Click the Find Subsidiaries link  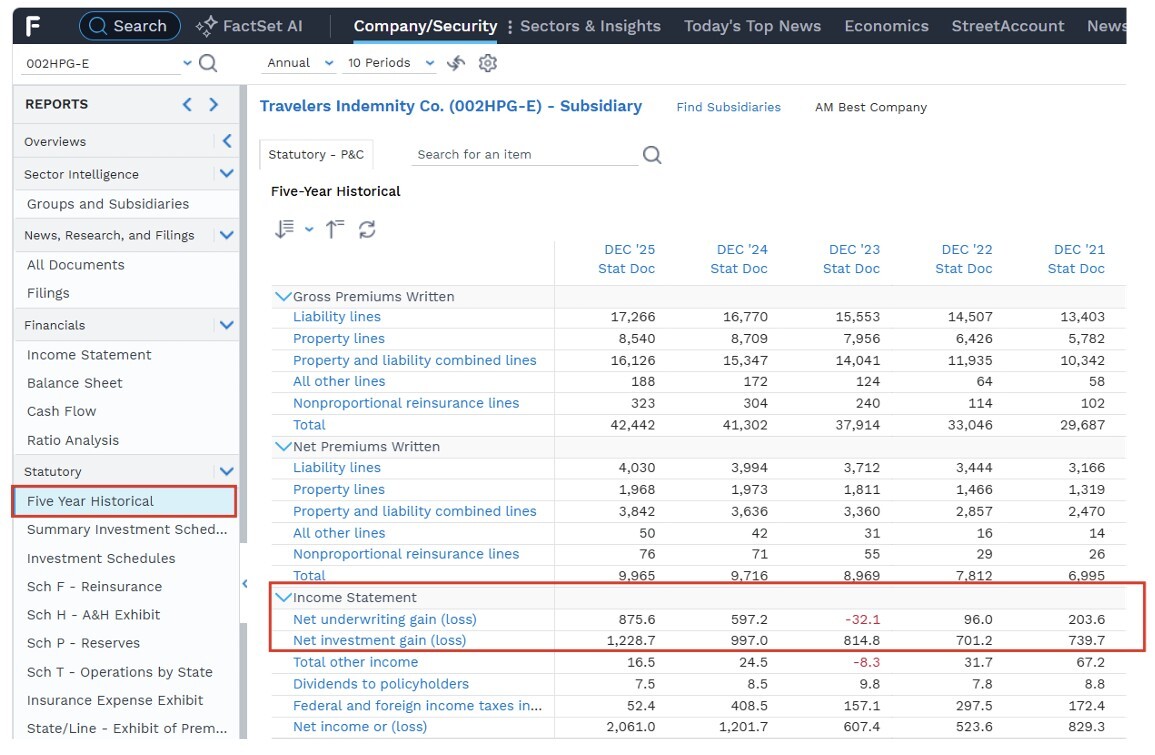click(x=729, y=108)
